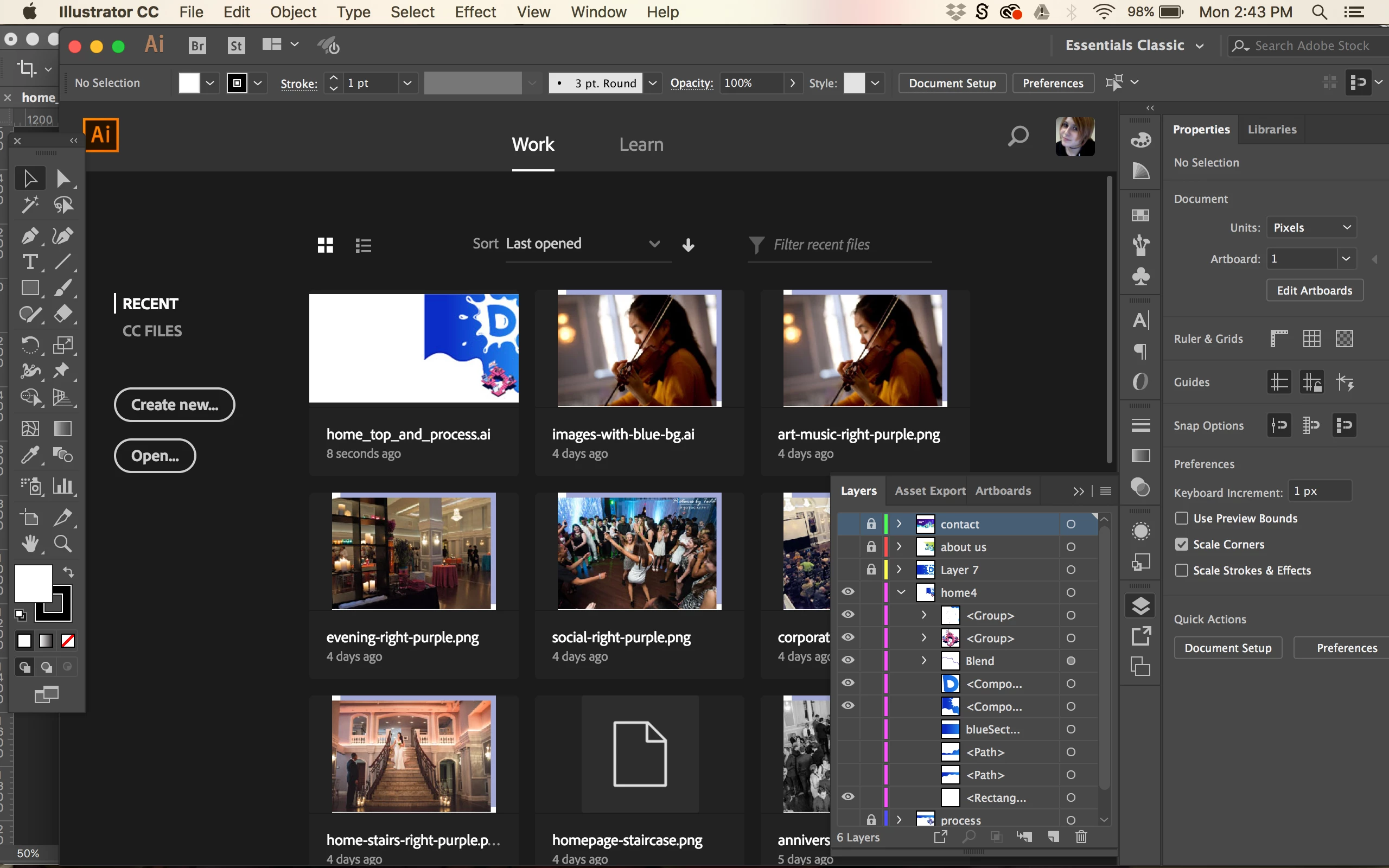Switch to the Libraries tab
Viewport: 1389px width, 868px height.
click(x=1271, y=129)
